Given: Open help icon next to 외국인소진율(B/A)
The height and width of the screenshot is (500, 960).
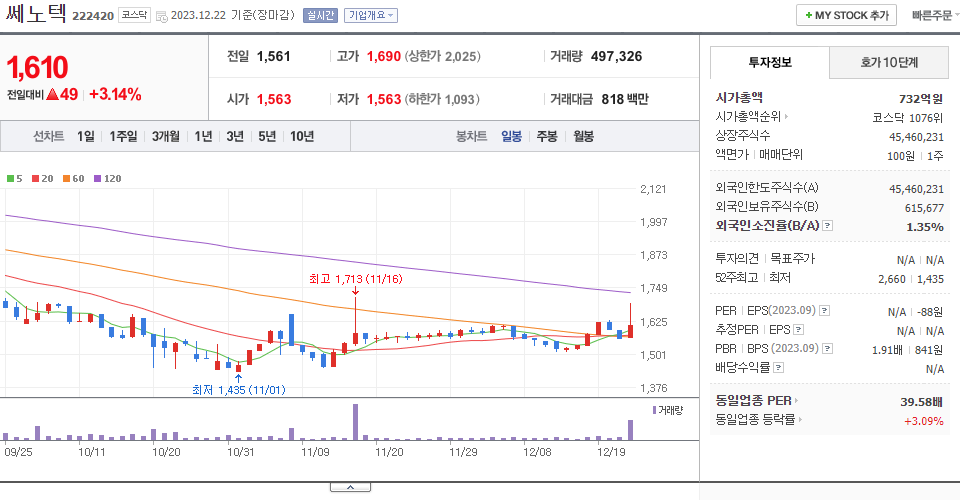Looking at the screenshot, I should click(x=827, y=226).
